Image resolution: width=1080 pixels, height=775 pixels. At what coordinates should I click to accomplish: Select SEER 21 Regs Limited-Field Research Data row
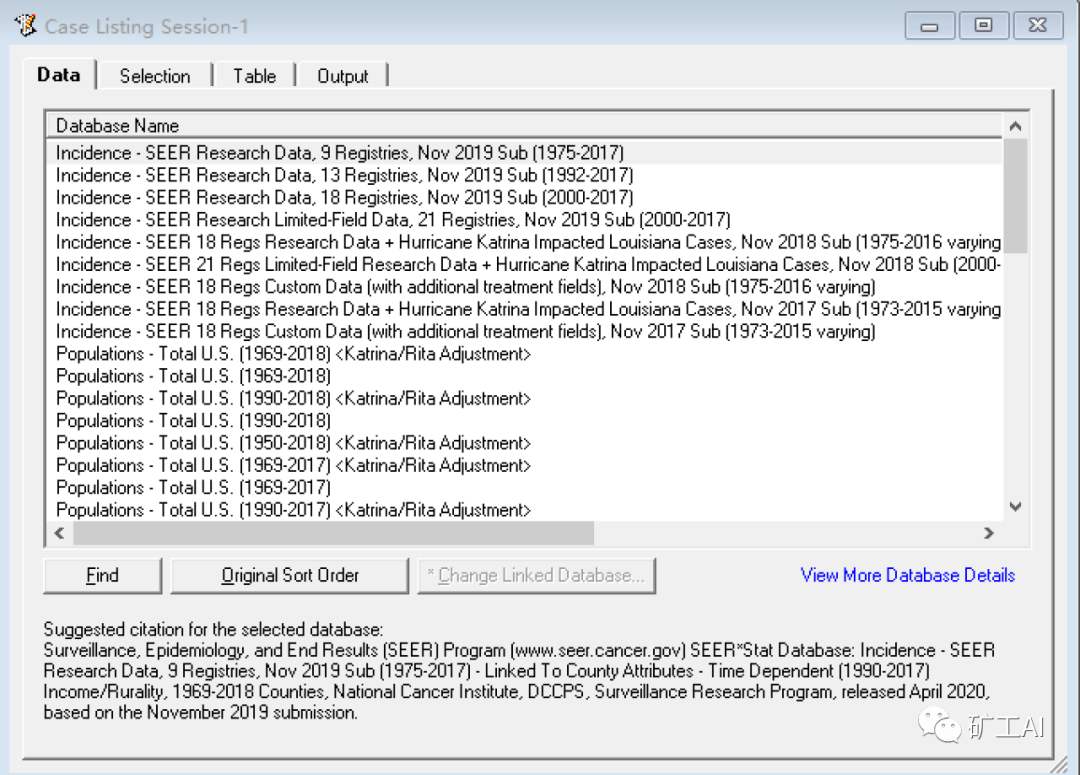click(524, 264)
